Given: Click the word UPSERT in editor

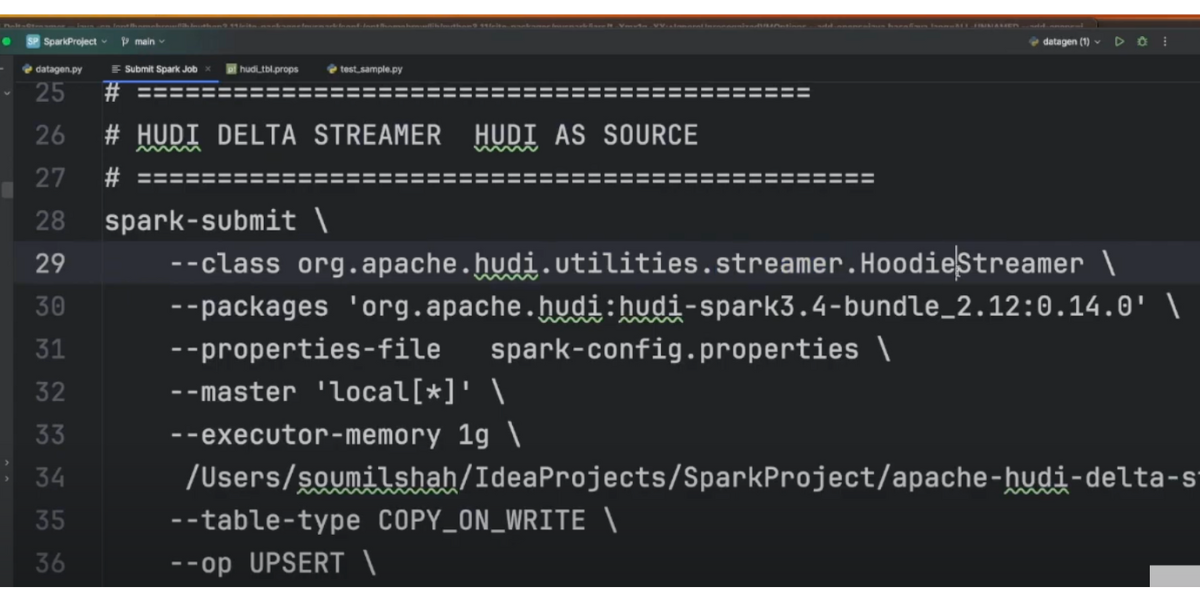Looking at the screenshot, I should click(x=296, y=564).
